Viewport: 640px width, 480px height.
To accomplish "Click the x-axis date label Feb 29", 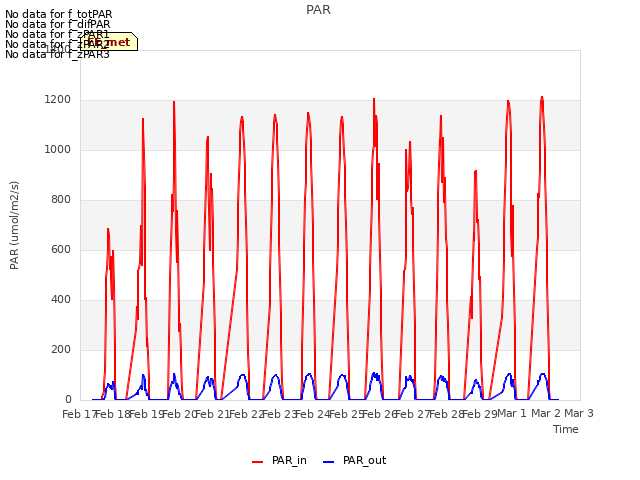I will coord(480,414).
